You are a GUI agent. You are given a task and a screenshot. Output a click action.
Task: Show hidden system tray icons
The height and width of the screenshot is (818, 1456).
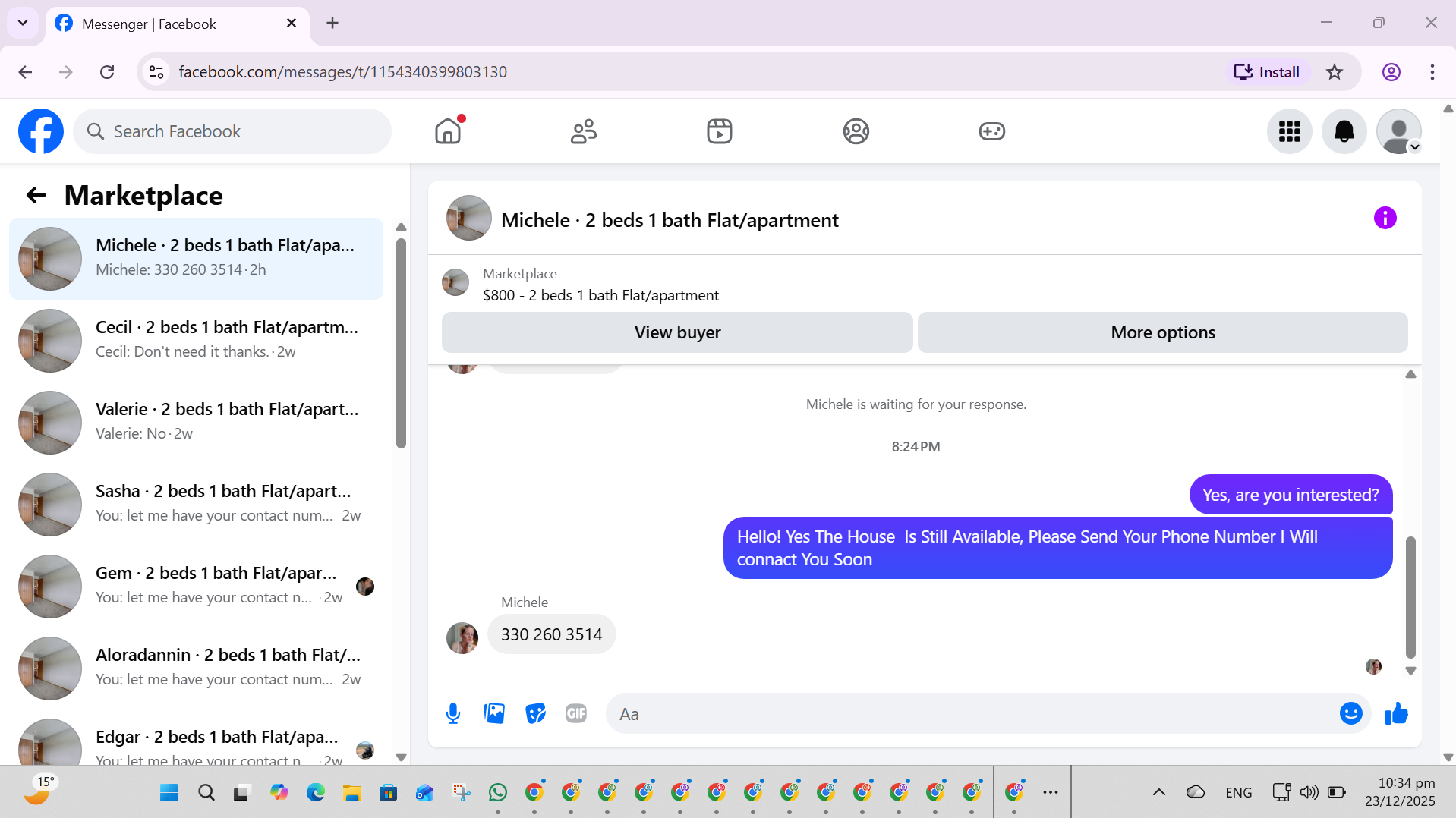tap(1158, 793)
